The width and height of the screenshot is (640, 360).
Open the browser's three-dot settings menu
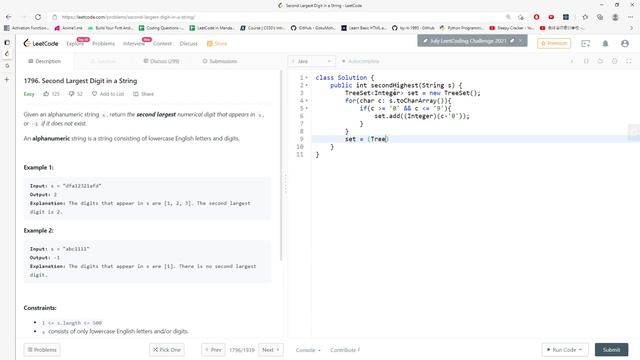tap(630, 17)
